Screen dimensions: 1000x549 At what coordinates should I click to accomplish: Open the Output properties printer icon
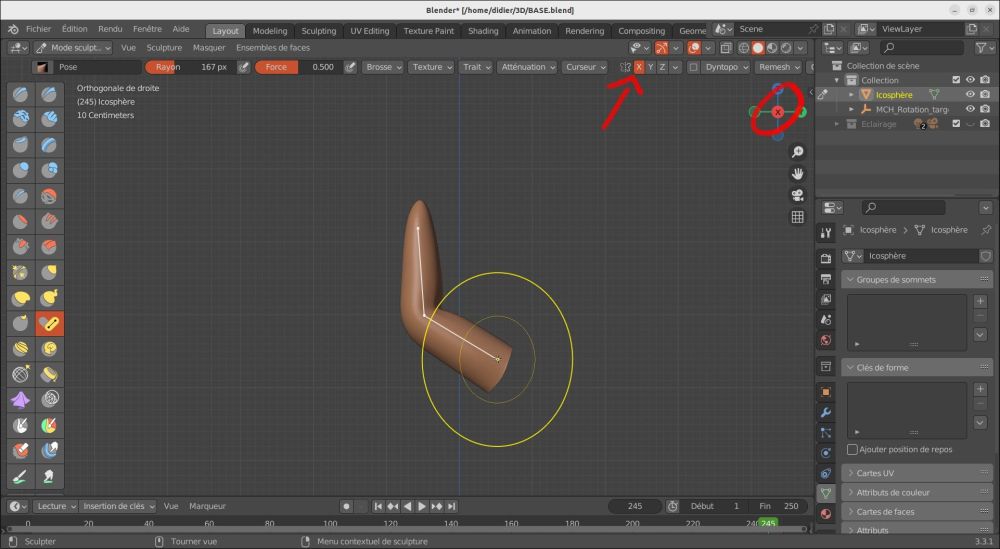click(826, 279)
